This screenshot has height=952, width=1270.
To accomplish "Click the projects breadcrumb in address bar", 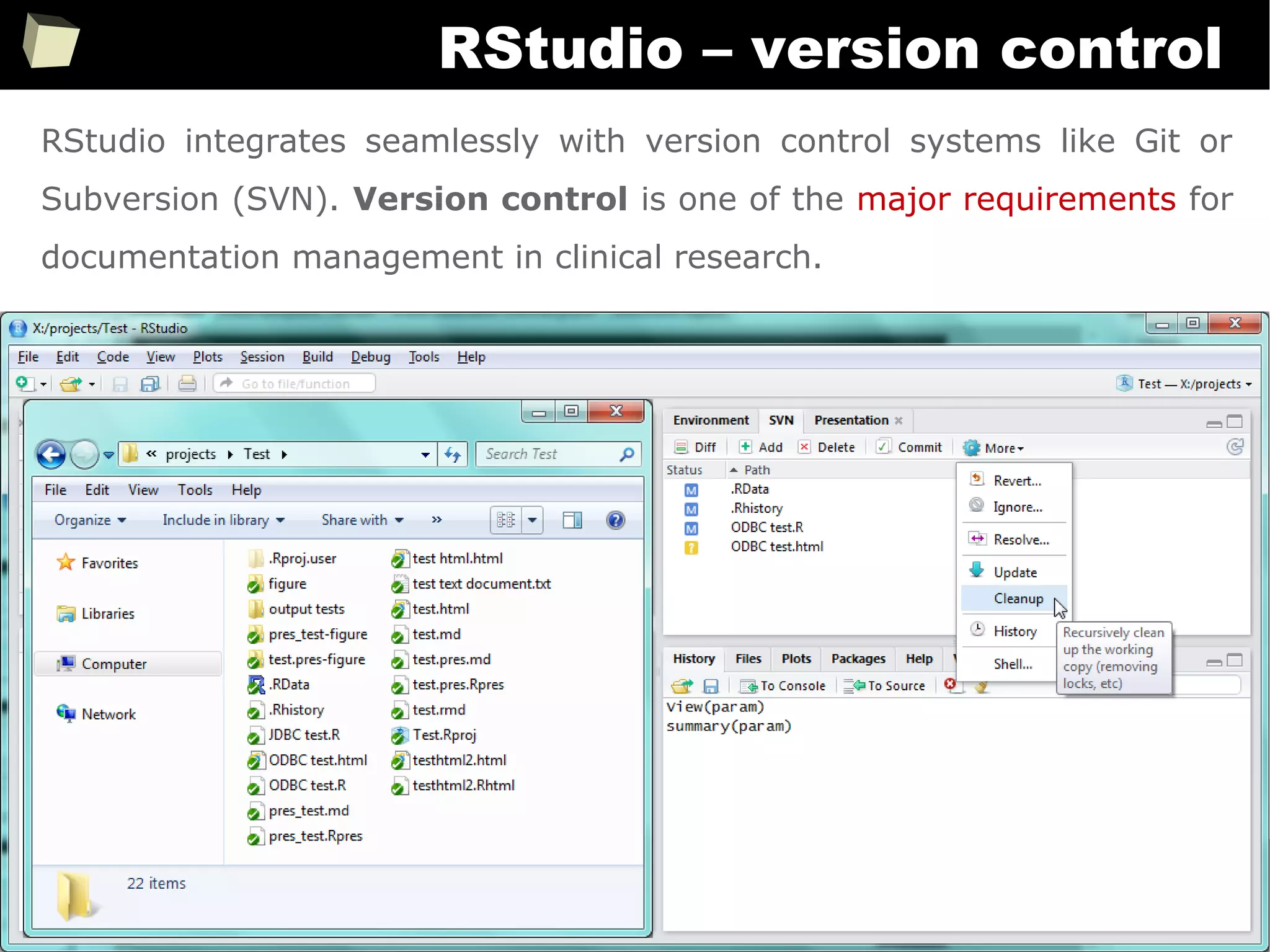I will coord(191,455).
